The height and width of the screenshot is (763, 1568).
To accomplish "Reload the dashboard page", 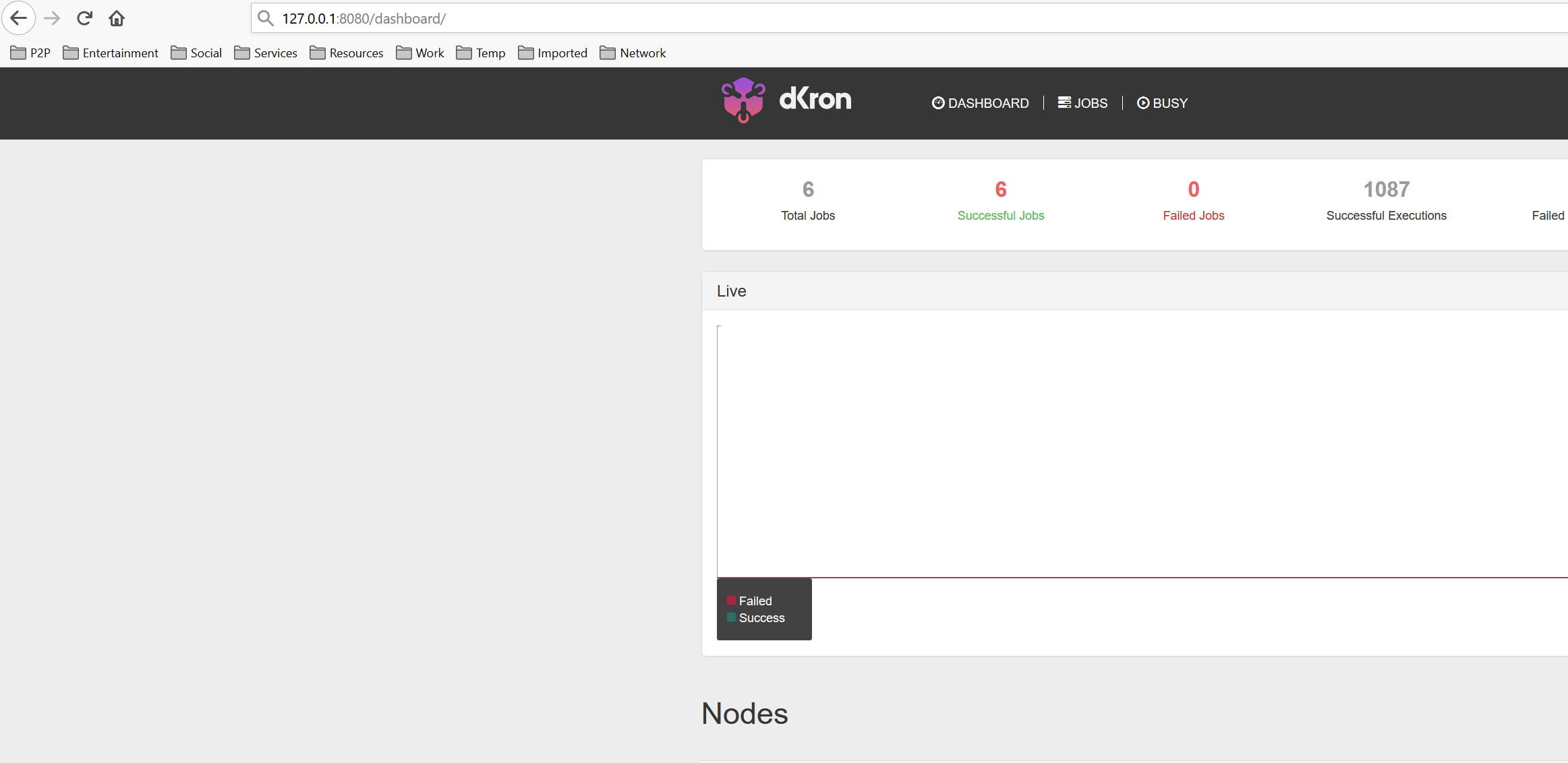I will pos(84,18).
